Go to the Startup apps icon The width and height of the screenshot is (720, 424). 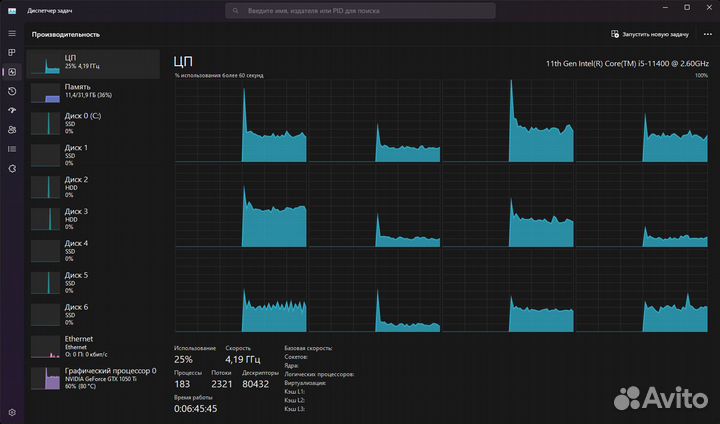pyautogui.click(x=12, y=110)
